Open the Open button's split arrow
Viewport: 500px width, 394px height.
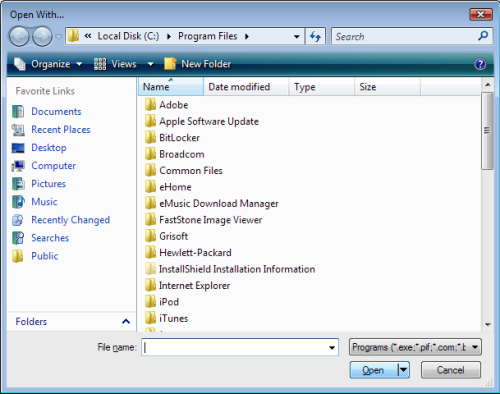[x=403, y=370]
